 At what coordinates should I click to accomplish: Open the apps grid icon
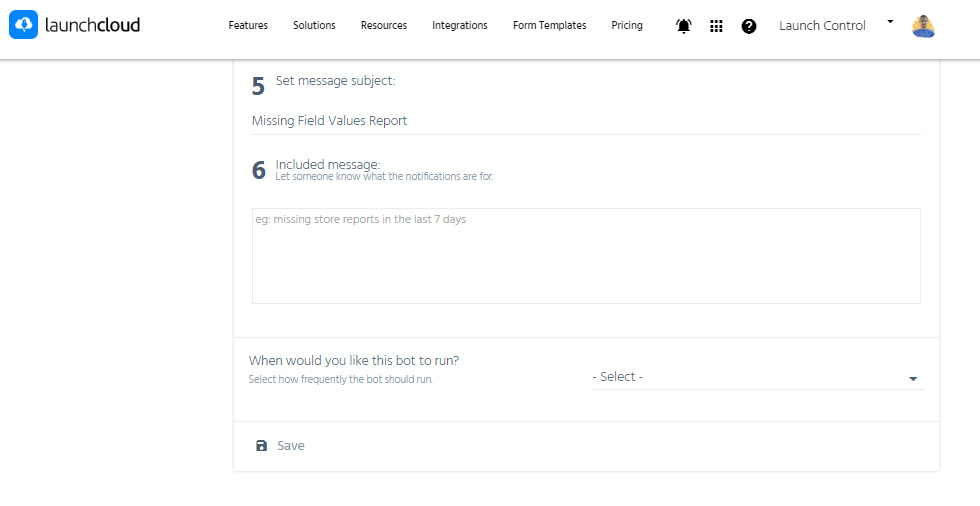tap(716, 26)
